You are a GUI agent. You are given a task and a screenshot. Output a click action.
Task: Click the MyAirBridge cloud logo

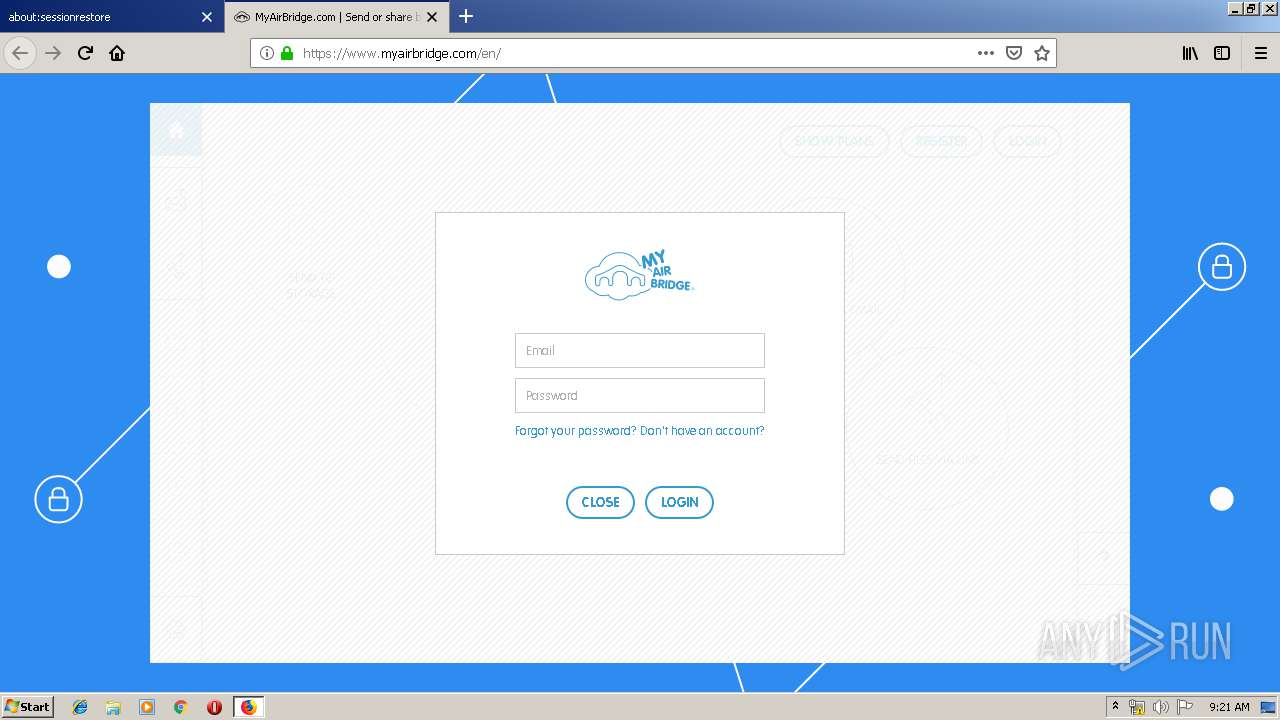coord(640,275)
